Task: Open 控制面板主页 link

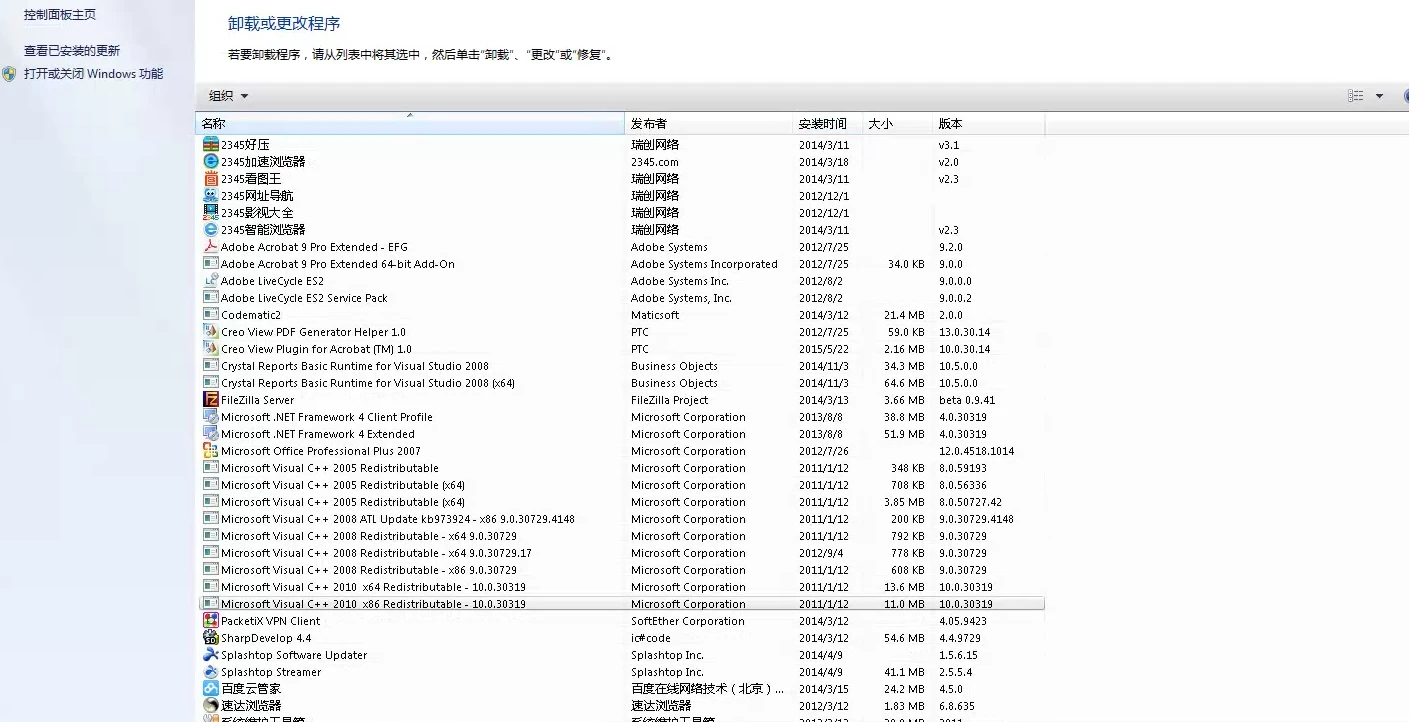Action: 60,15
